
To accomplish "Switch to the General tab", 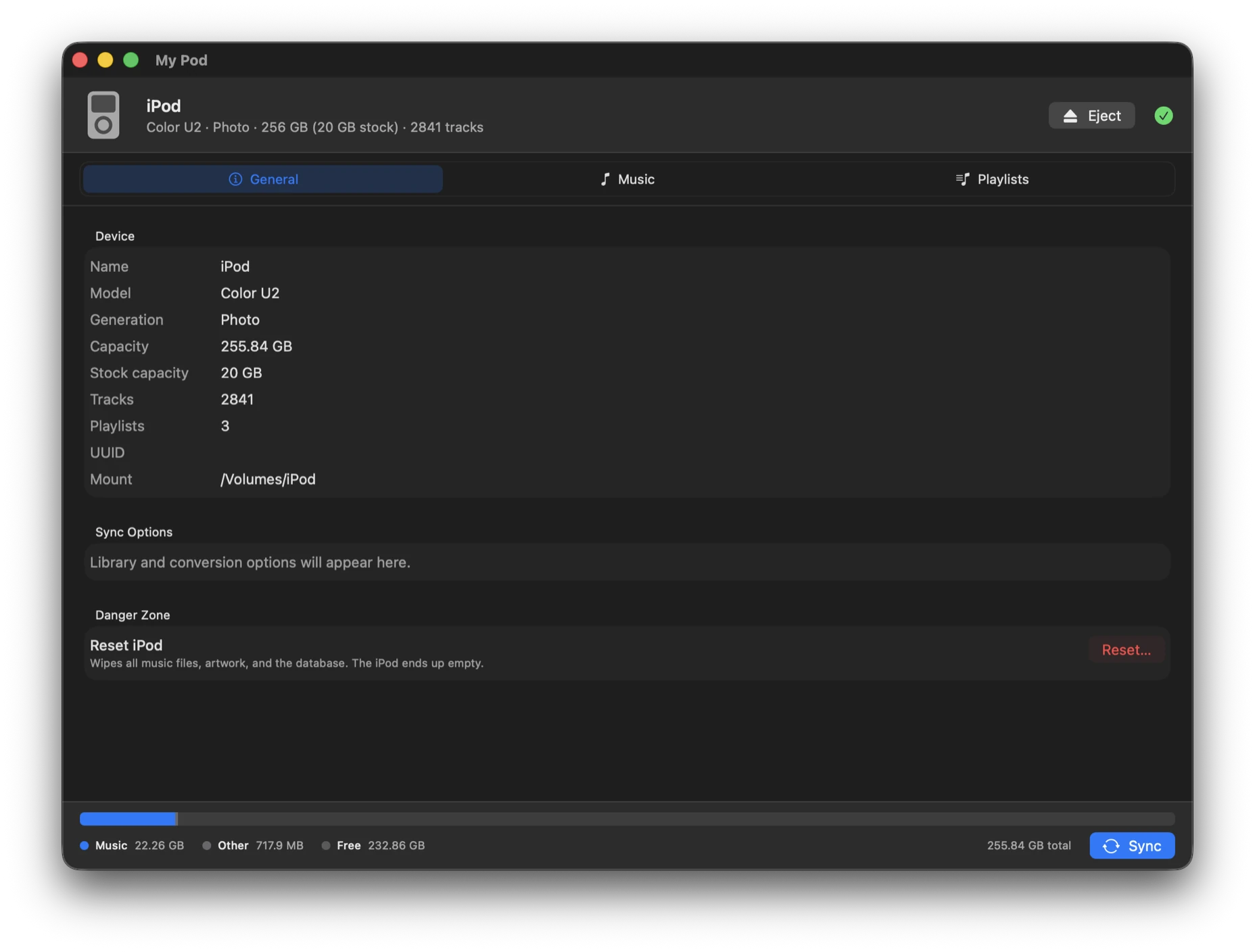I will point(263,179).
